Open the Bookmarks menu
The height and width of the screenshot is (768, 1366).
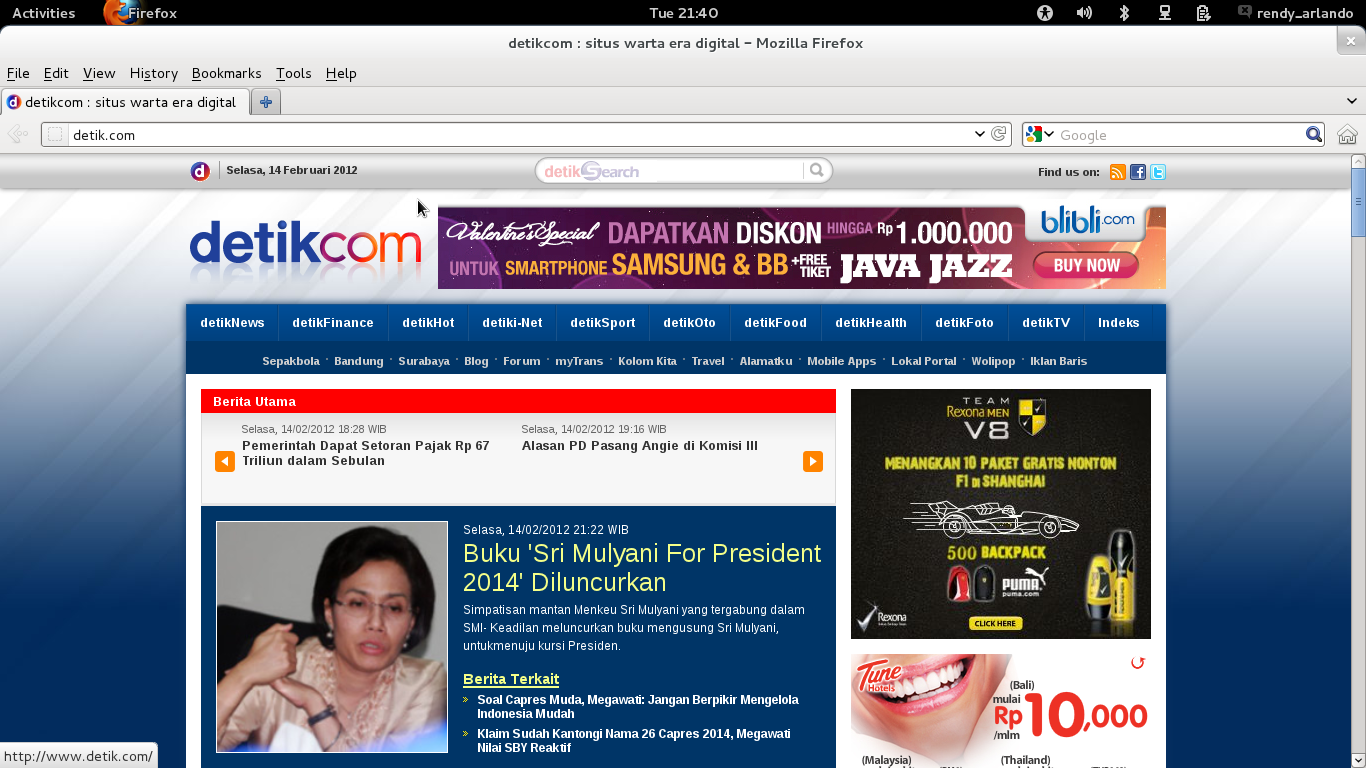pyautogui.click(x=226, y=73)
